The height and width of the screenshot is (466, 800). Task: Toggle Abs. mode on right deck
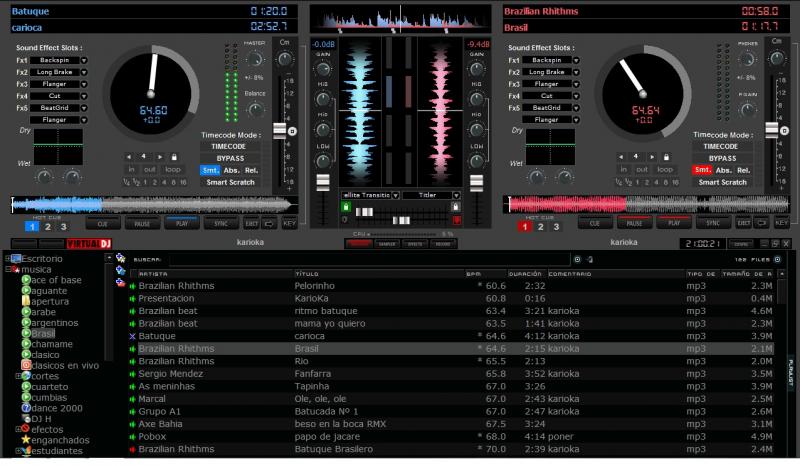point(723,170)
